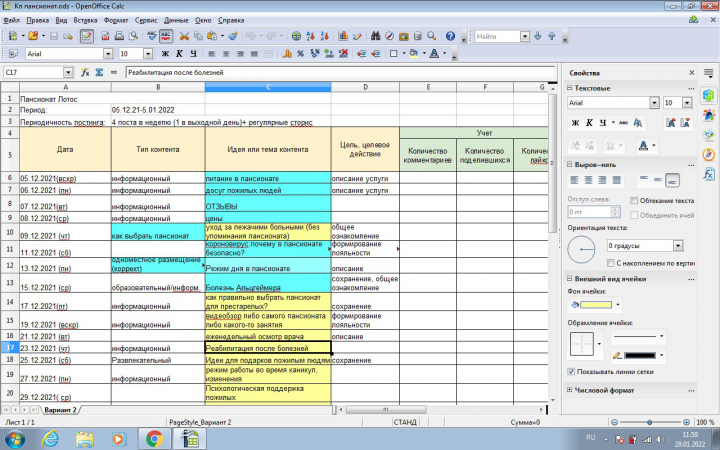Sort ascending with the A-Z icon
The image size is (720, 450).
(311, 36)
